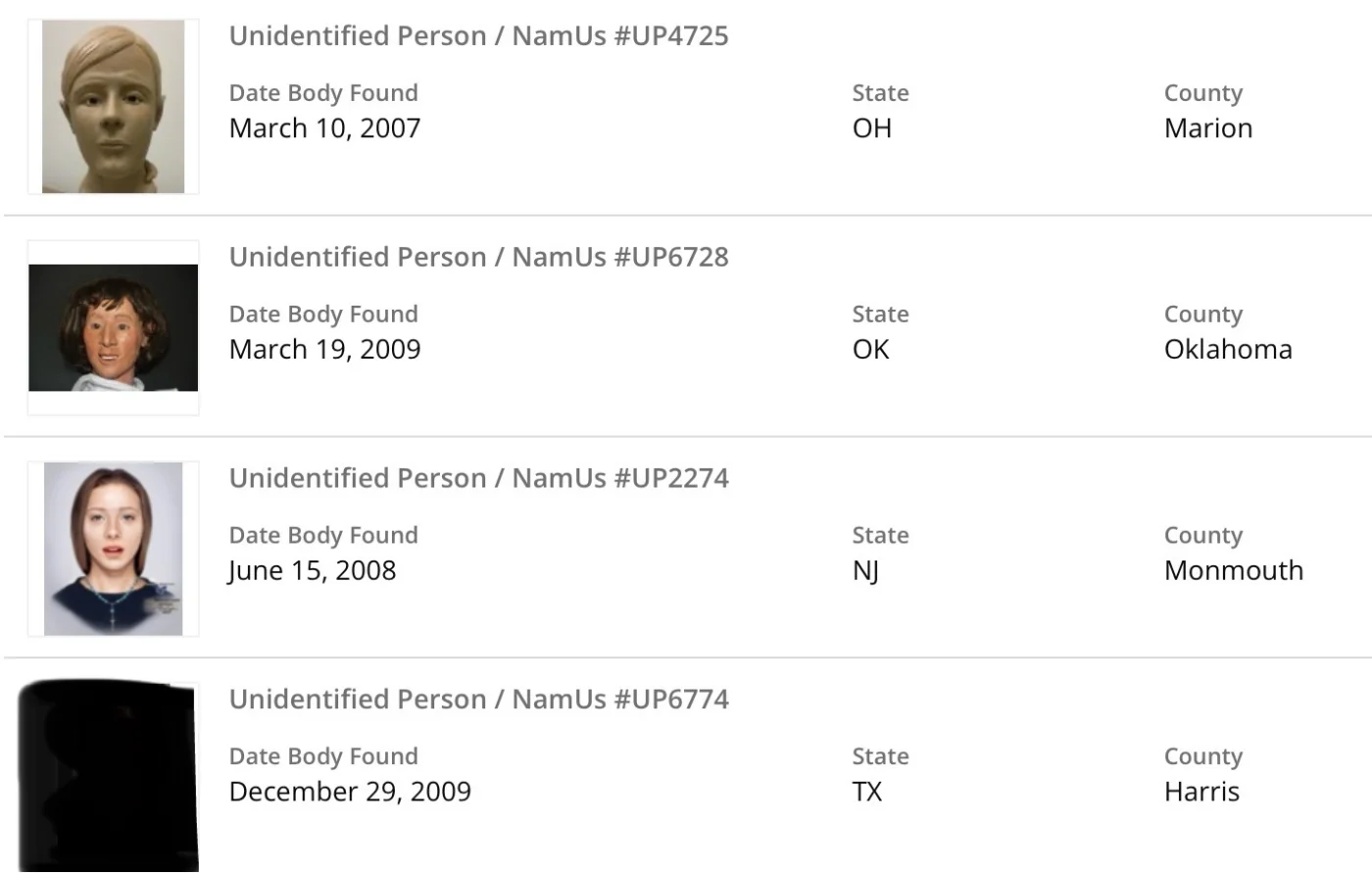1372x873 pixels.
Task: Click the Marion county value
Action: pos(1207,128)
